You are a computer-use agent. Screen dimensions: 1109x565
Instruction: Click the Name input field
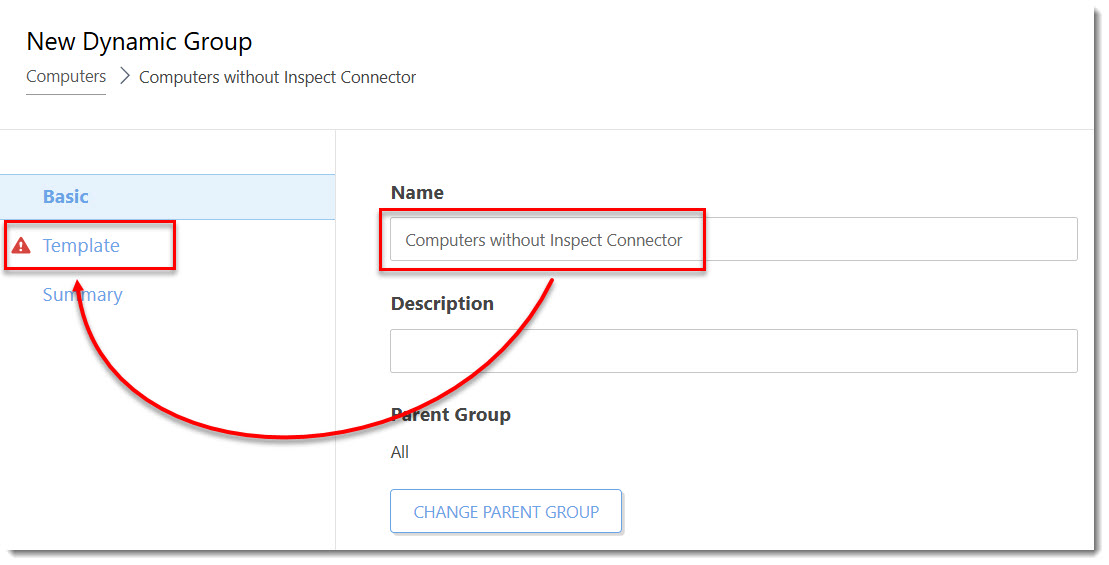coord(733,240)
